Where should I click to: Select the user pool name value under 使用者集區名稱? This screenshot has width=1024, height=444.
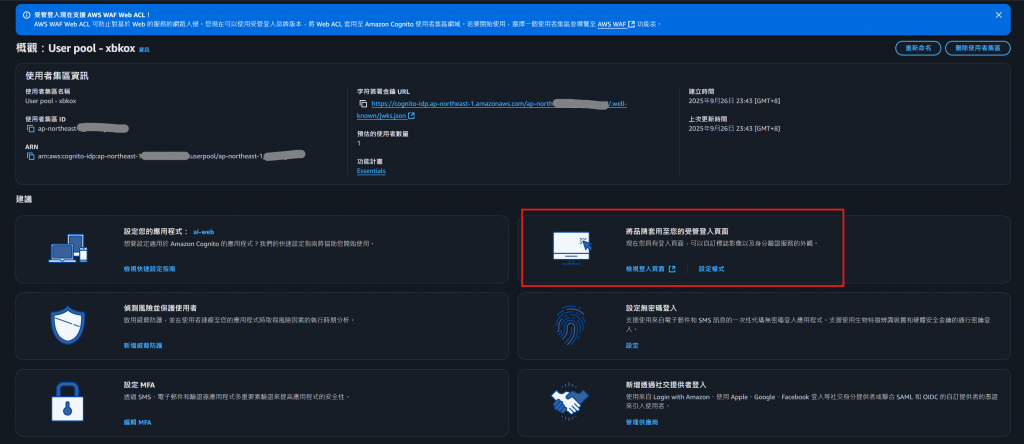(50, 101)
